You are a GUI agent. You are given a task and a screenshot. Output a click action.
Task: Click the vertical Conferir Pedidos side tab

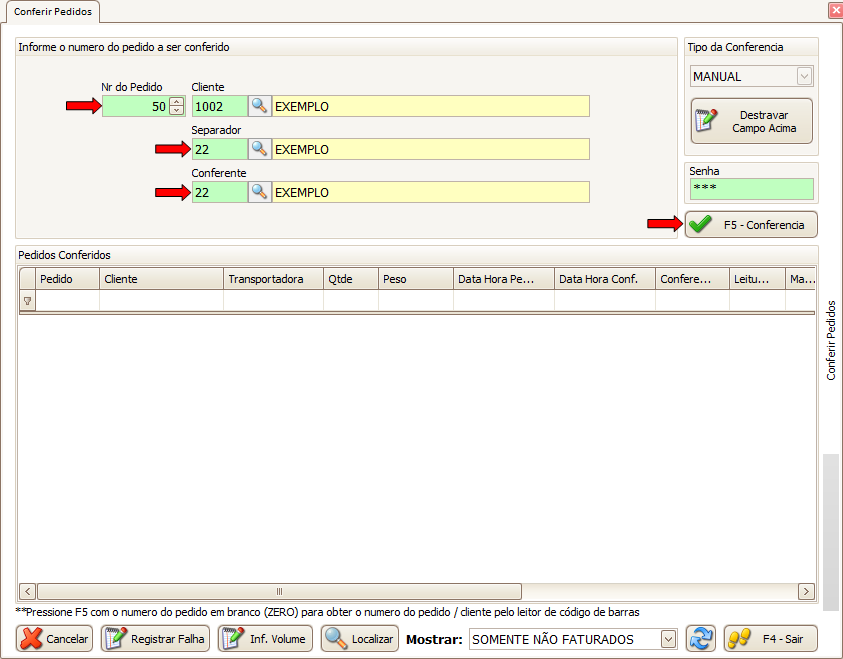click(x=831, y=340)
